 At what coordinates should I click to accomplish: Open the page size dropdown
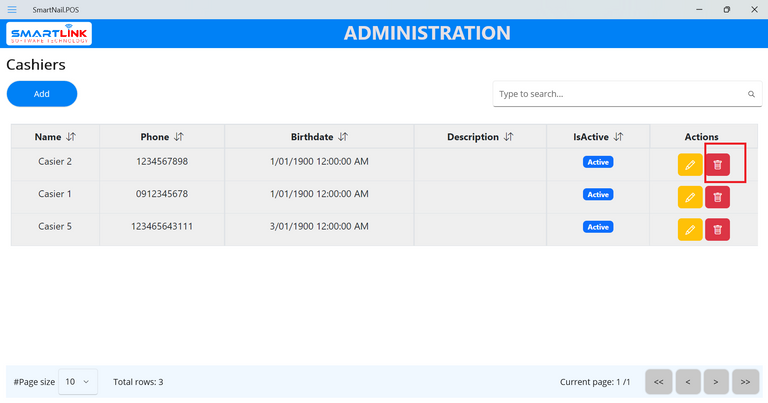[78, 382]
